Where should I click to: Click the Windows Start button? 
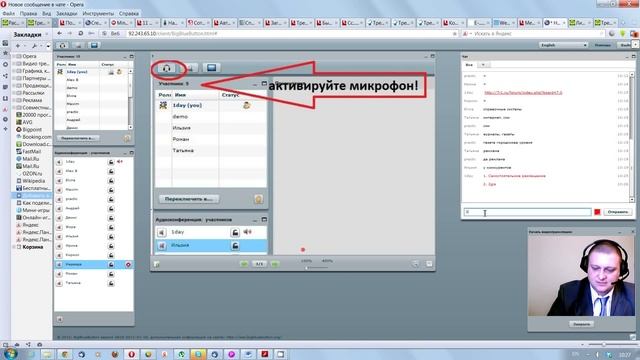[11, 353]
